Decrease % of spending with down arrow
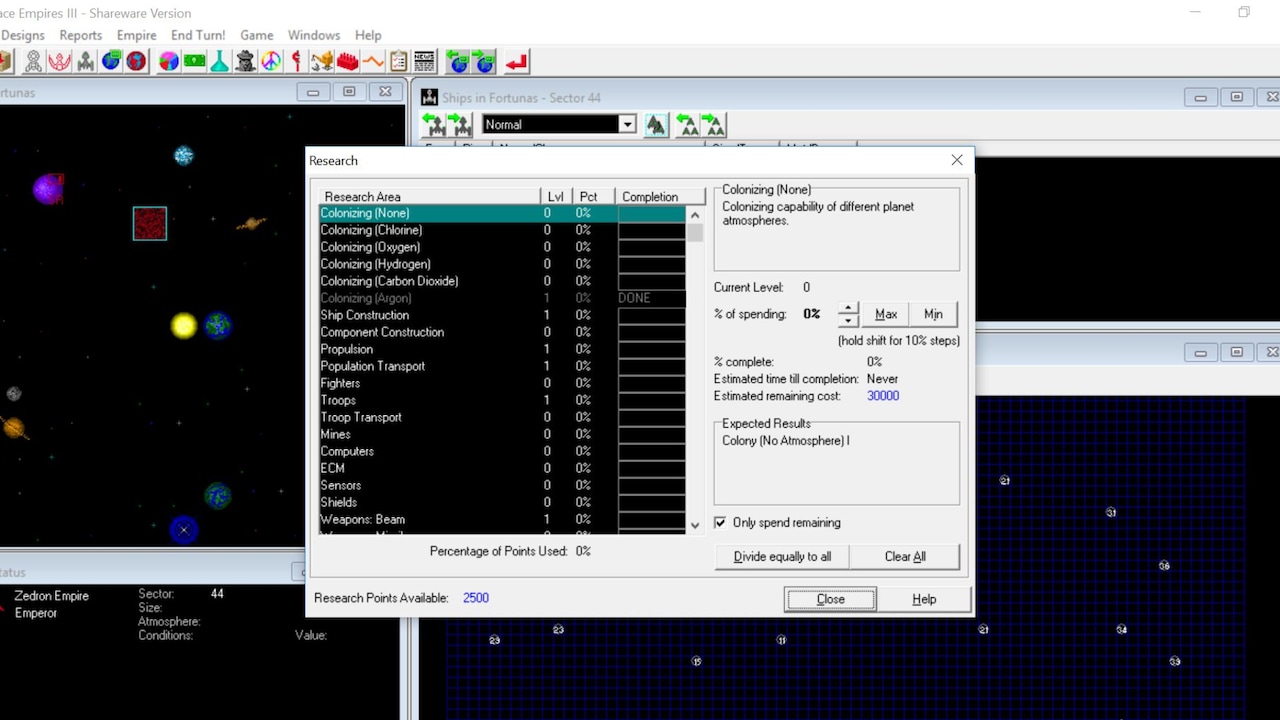1280x720 pixels. 848,321
